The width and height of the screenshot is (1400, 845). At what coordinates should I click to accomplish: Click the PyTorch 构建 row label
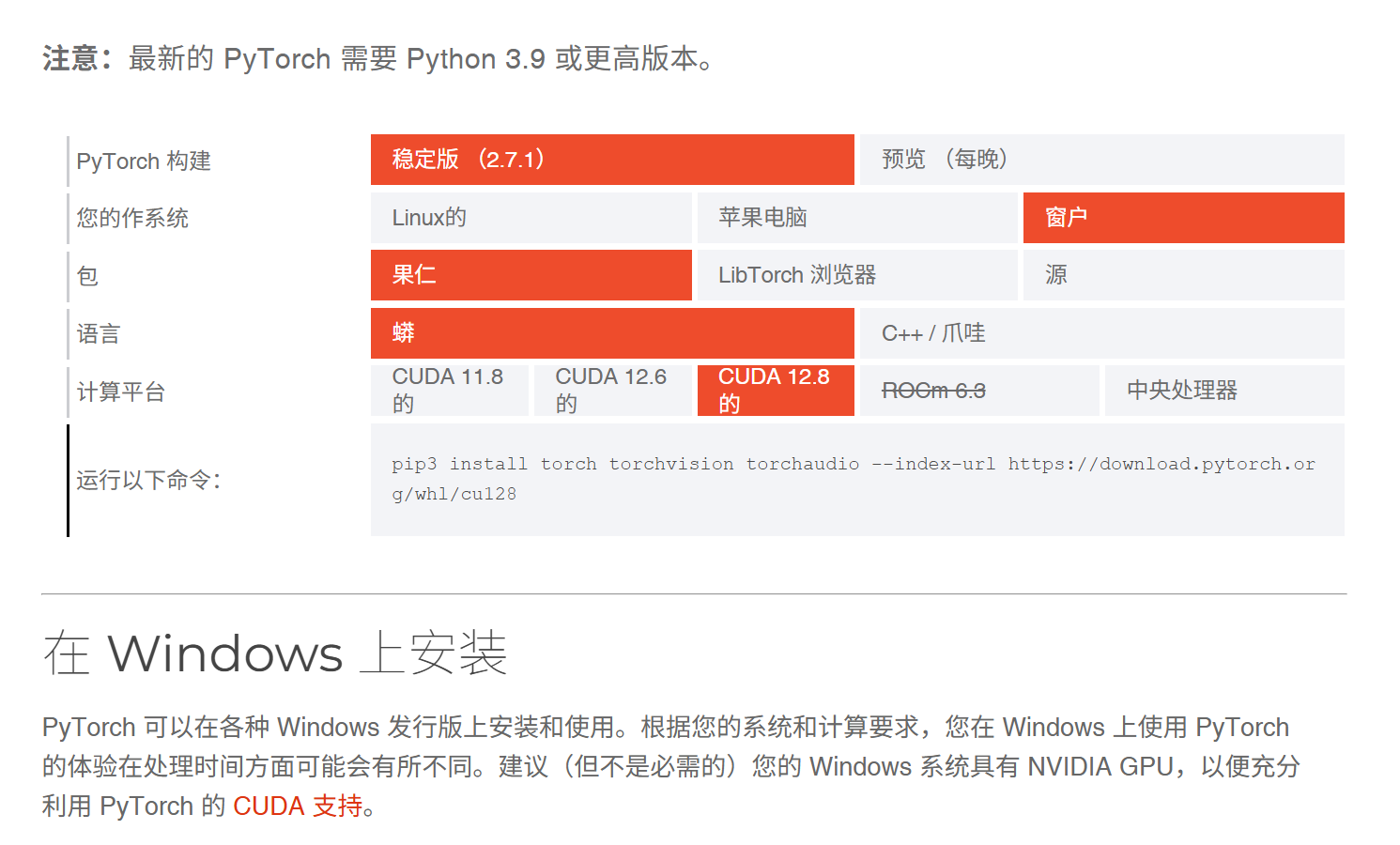144,161
